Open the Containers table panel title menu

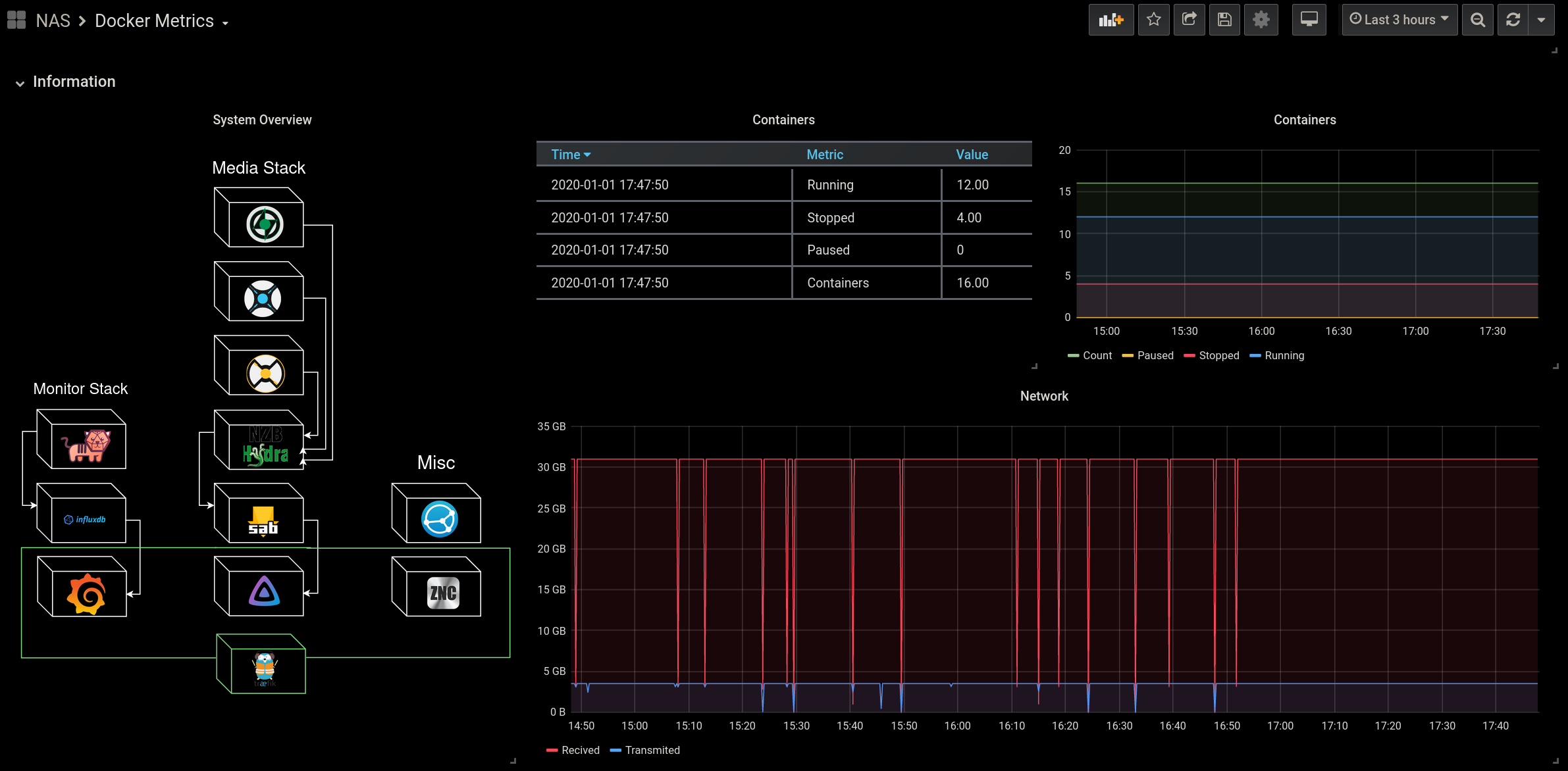[783, 120]
